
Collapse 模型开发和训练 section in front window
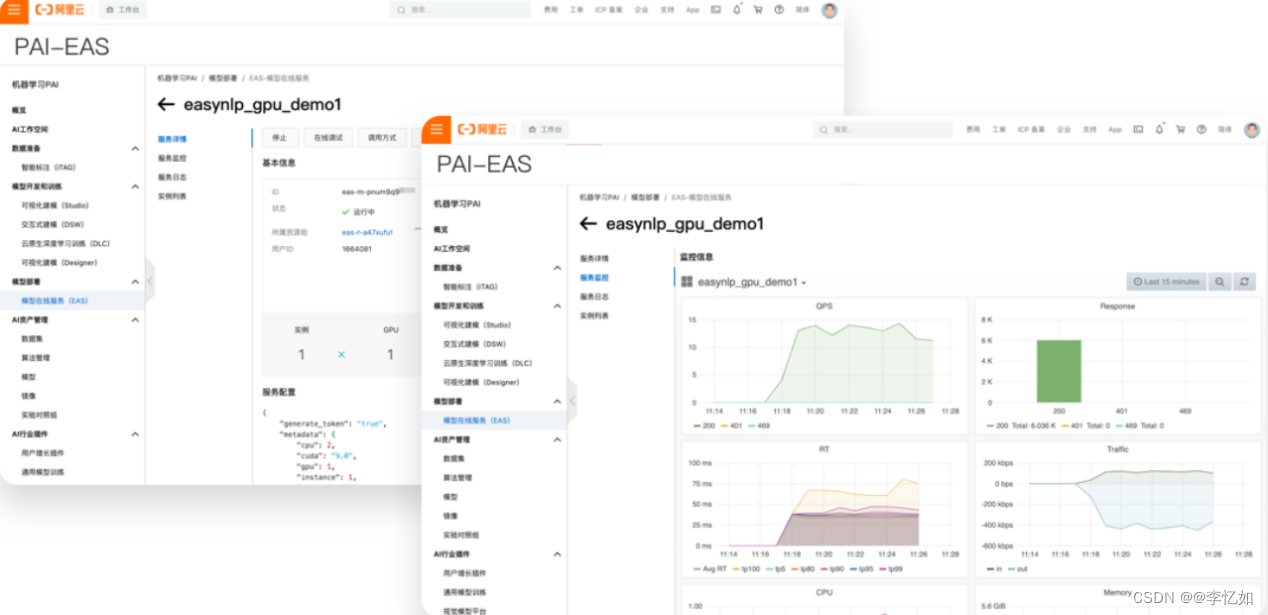click(557, 306)
